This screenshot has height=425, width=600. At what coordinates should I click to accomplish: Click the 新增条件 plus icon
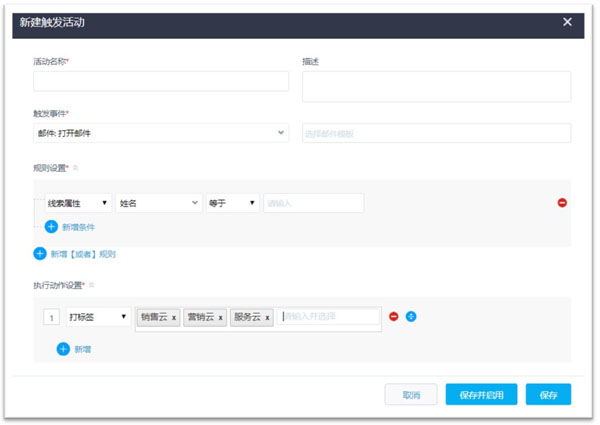[52, 227]
